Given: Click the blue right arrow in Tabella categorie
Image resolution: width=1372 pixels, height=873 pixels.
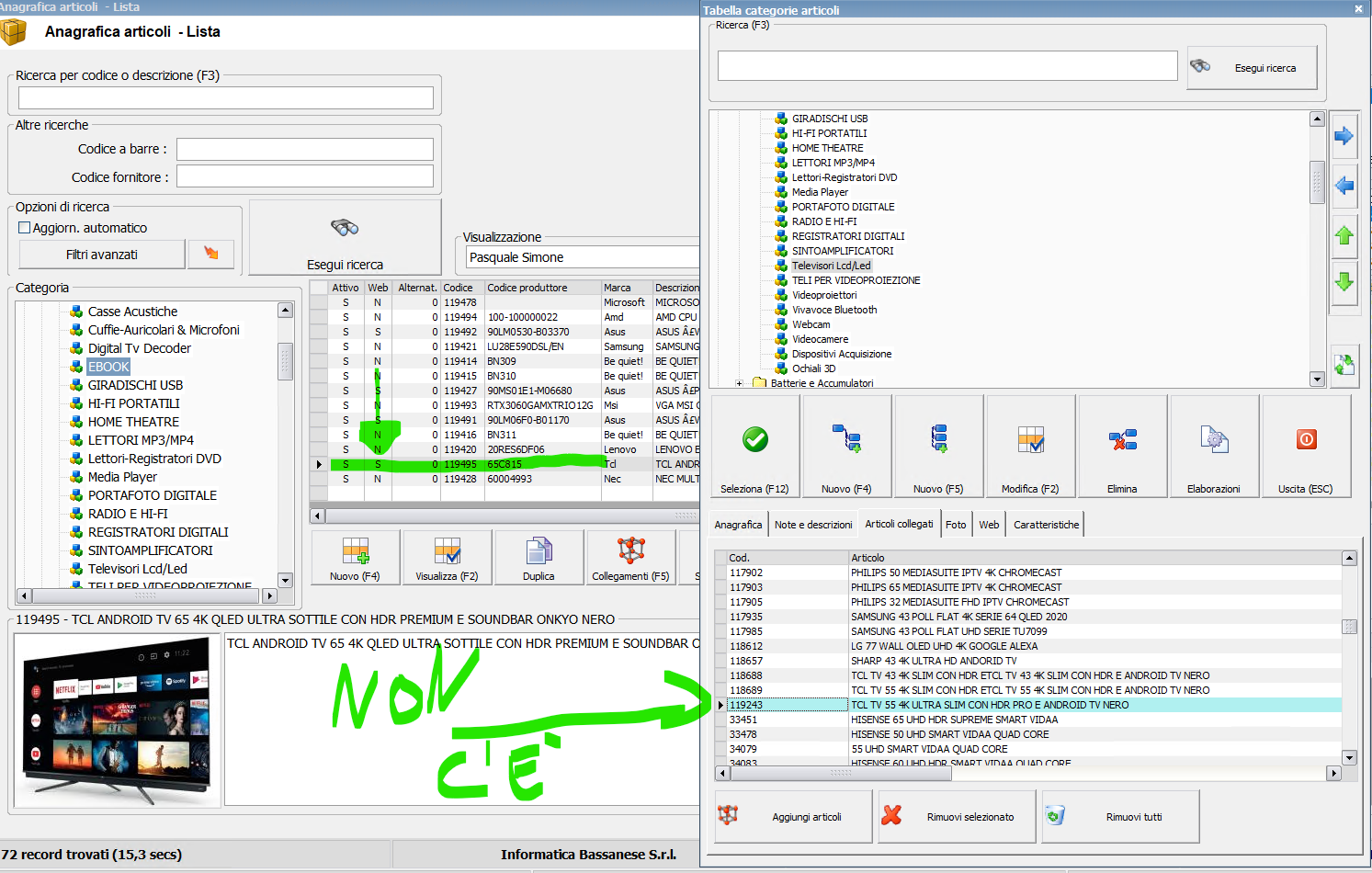Looking at the screenshot, I should pos(1344,136).
